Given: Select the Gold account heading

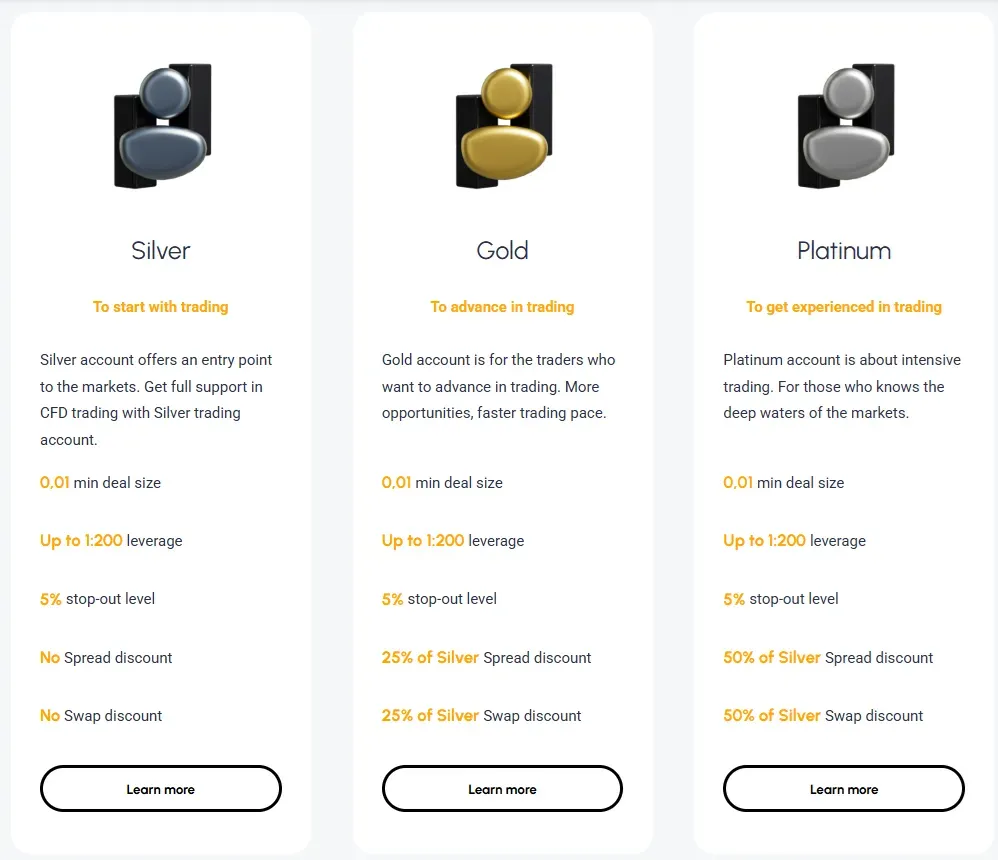Looking at the screenshot, I should click(503, 250).
